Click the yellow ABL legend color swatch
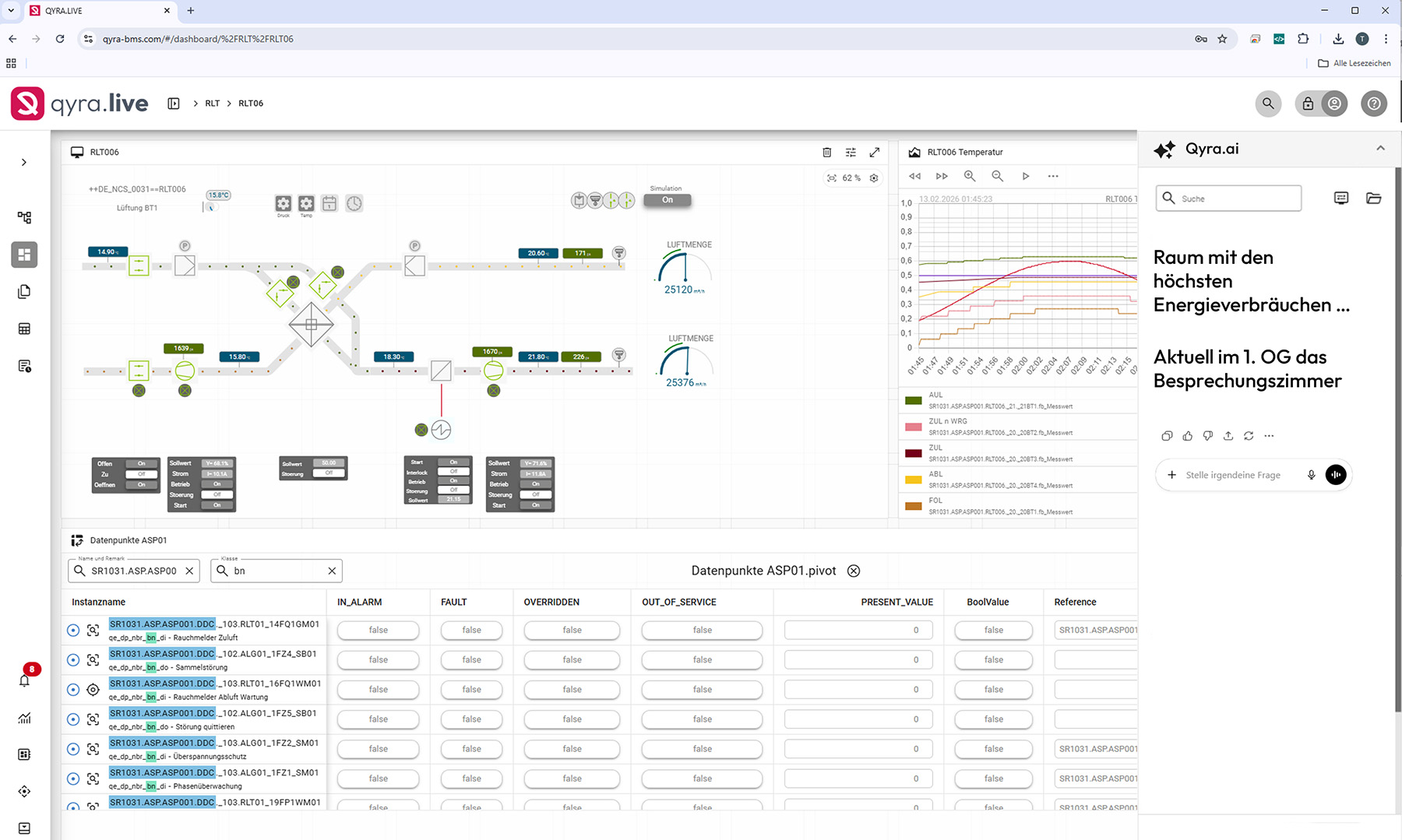Viewport: 1402px width, 840px height. [913, 480]
